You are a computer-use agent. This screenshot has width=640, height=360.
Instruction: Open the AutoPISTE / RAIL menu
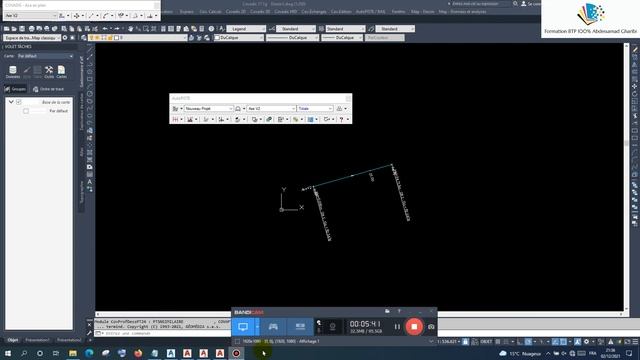click(371, 12)
